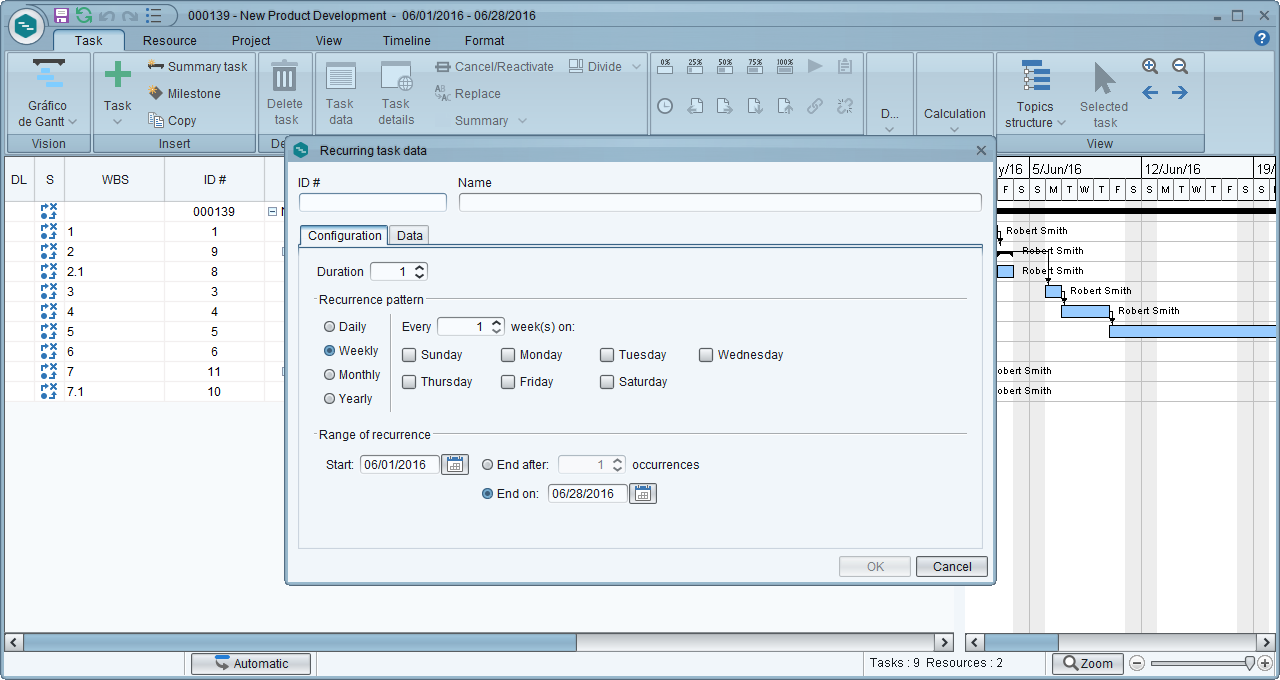Click the link tasks chain icon
This screenshot has width=1280, height=680.
[815, 105]
